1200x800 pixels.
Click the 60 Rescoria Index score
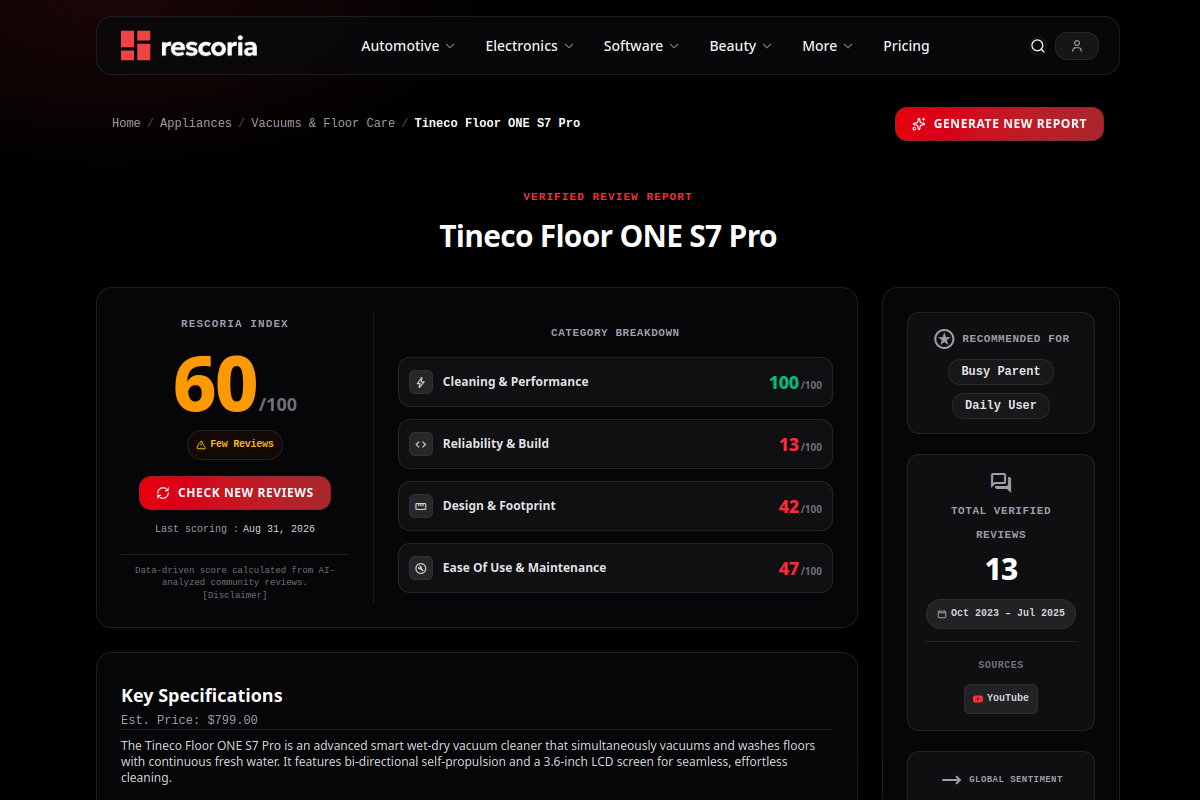[x=215, y=385]
